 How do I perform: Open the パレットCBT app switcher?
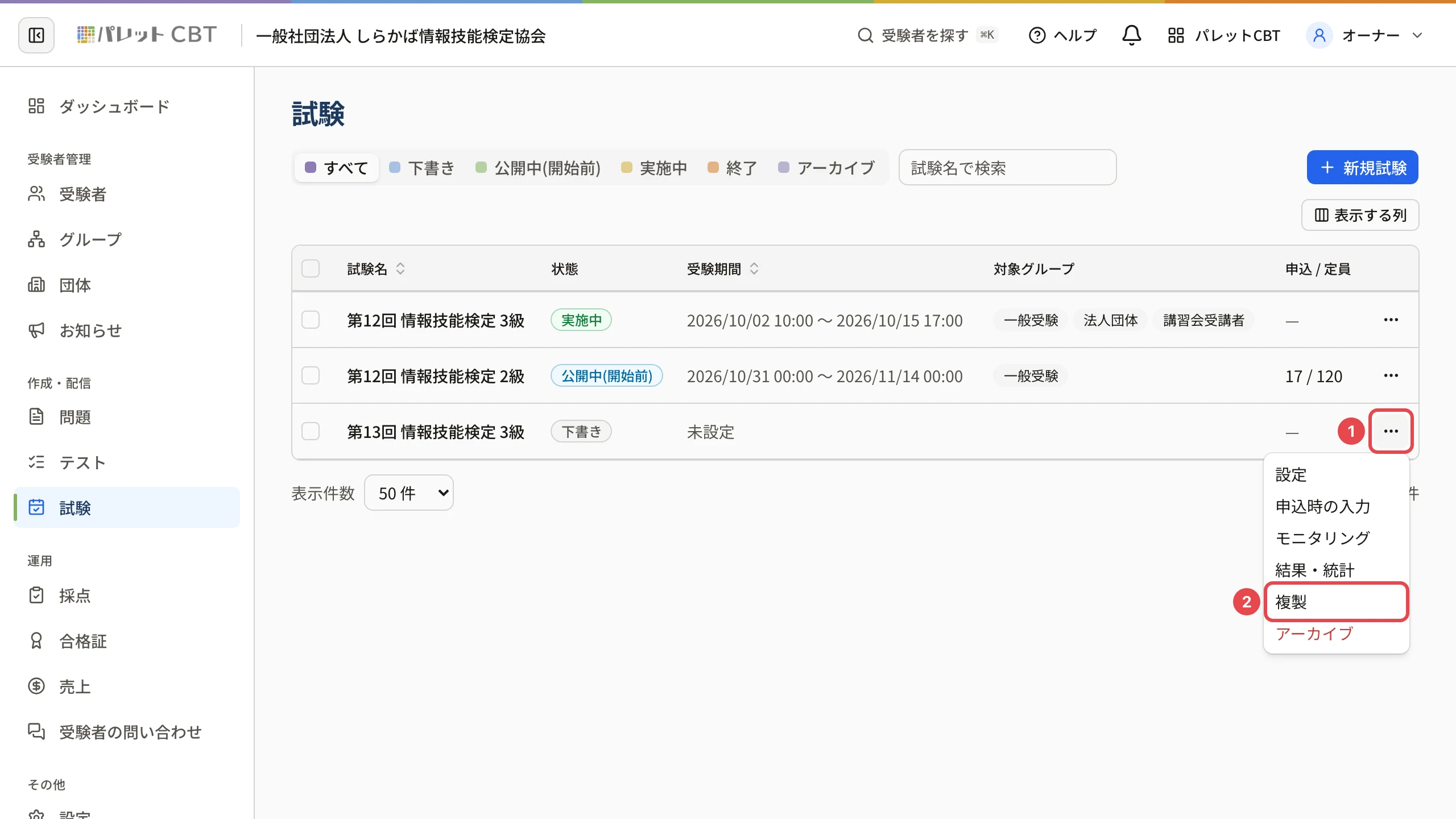pos(1223,35)
